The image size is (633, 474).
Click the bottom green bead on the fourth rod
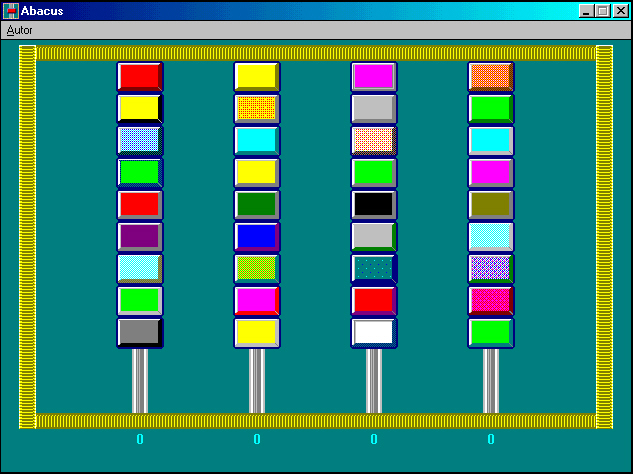pos(491,333)
